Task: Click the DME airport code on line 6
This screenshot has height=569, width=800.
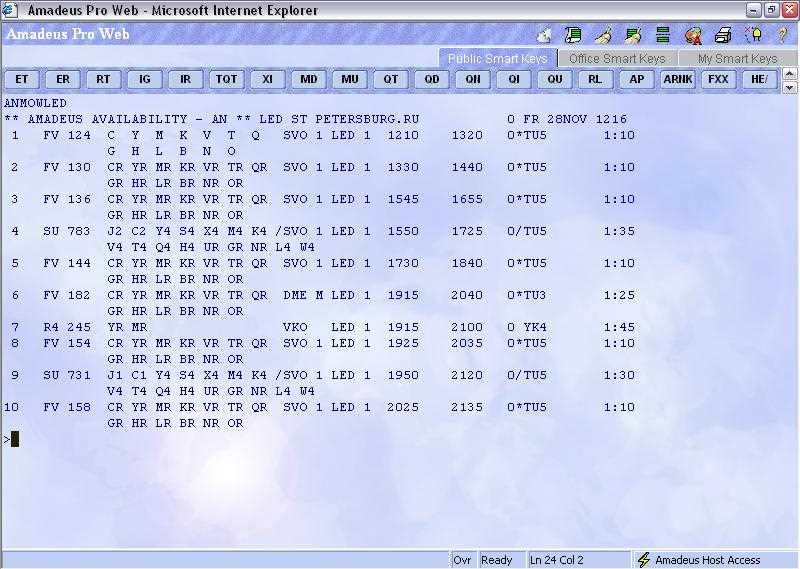Action: 295,295
